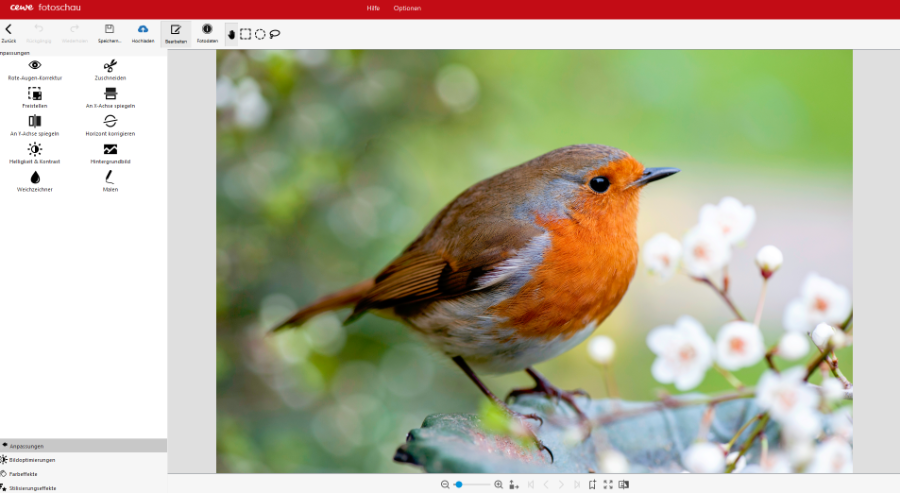Open the Hilfe menu

[x=373, y=8]
